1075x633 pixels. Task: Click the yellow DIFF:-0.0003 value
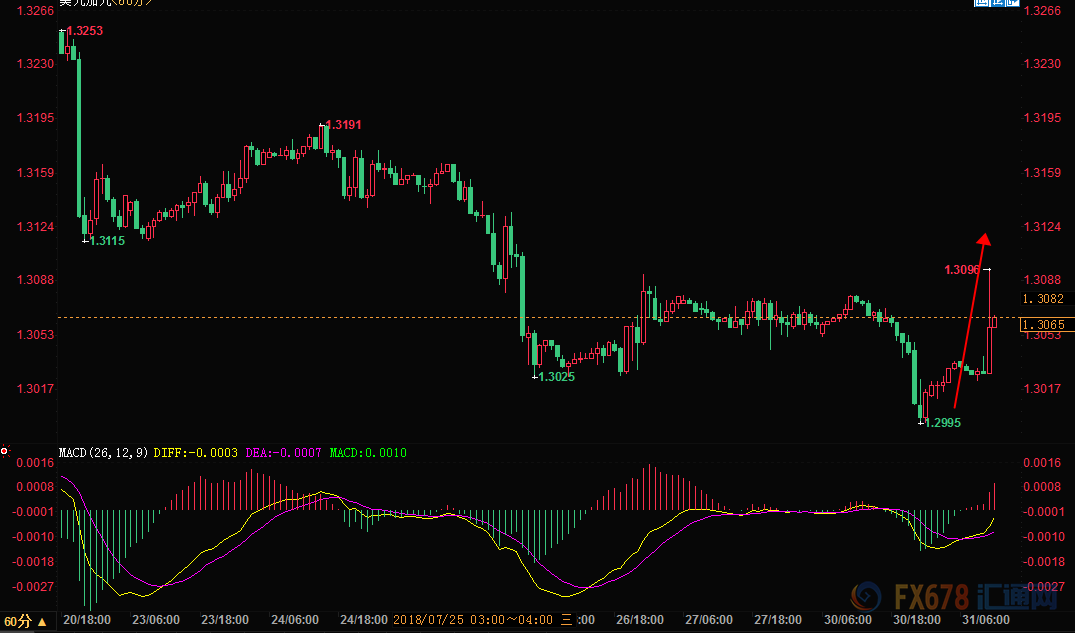pos(195,453)
